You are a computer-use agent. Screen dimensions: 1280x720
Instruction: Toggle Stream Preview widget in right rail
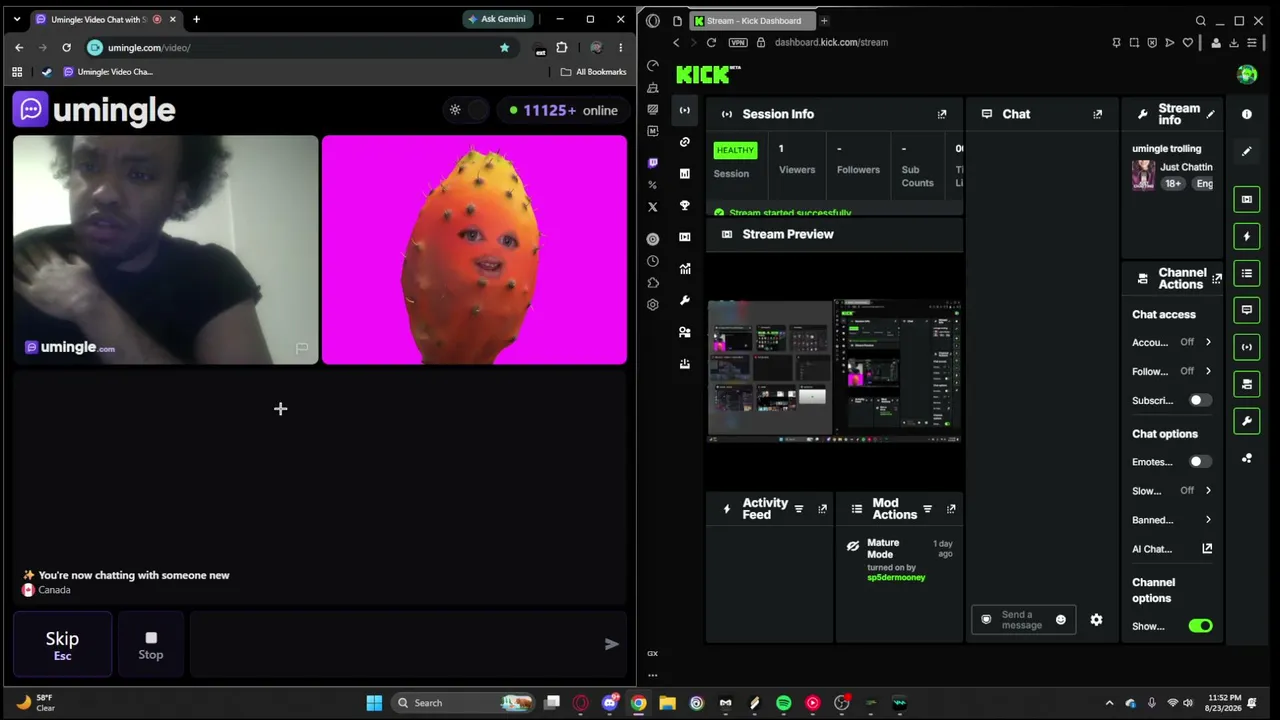[x=1246, y=199]
